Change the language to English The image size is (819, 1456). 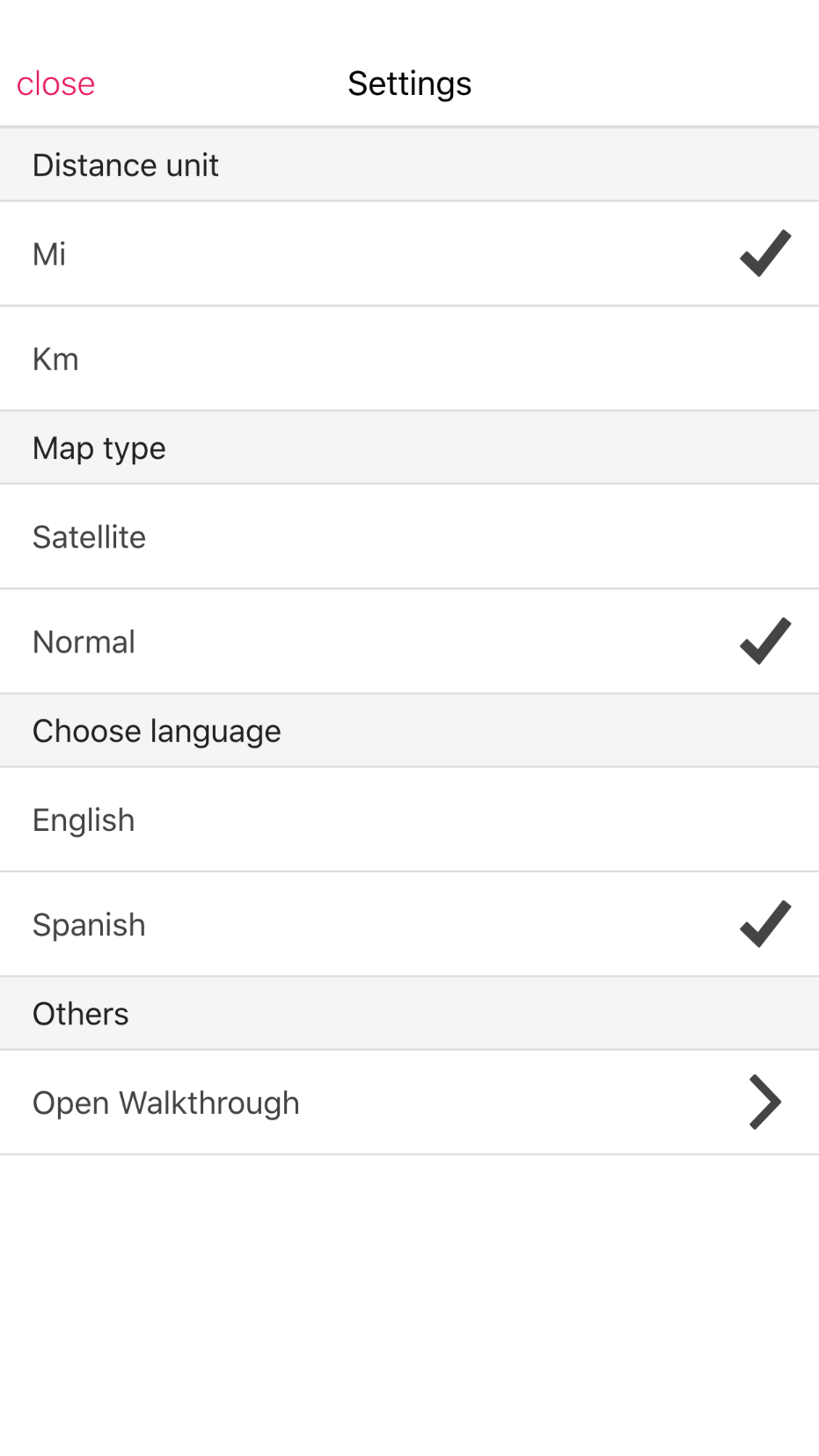[84, 819]
